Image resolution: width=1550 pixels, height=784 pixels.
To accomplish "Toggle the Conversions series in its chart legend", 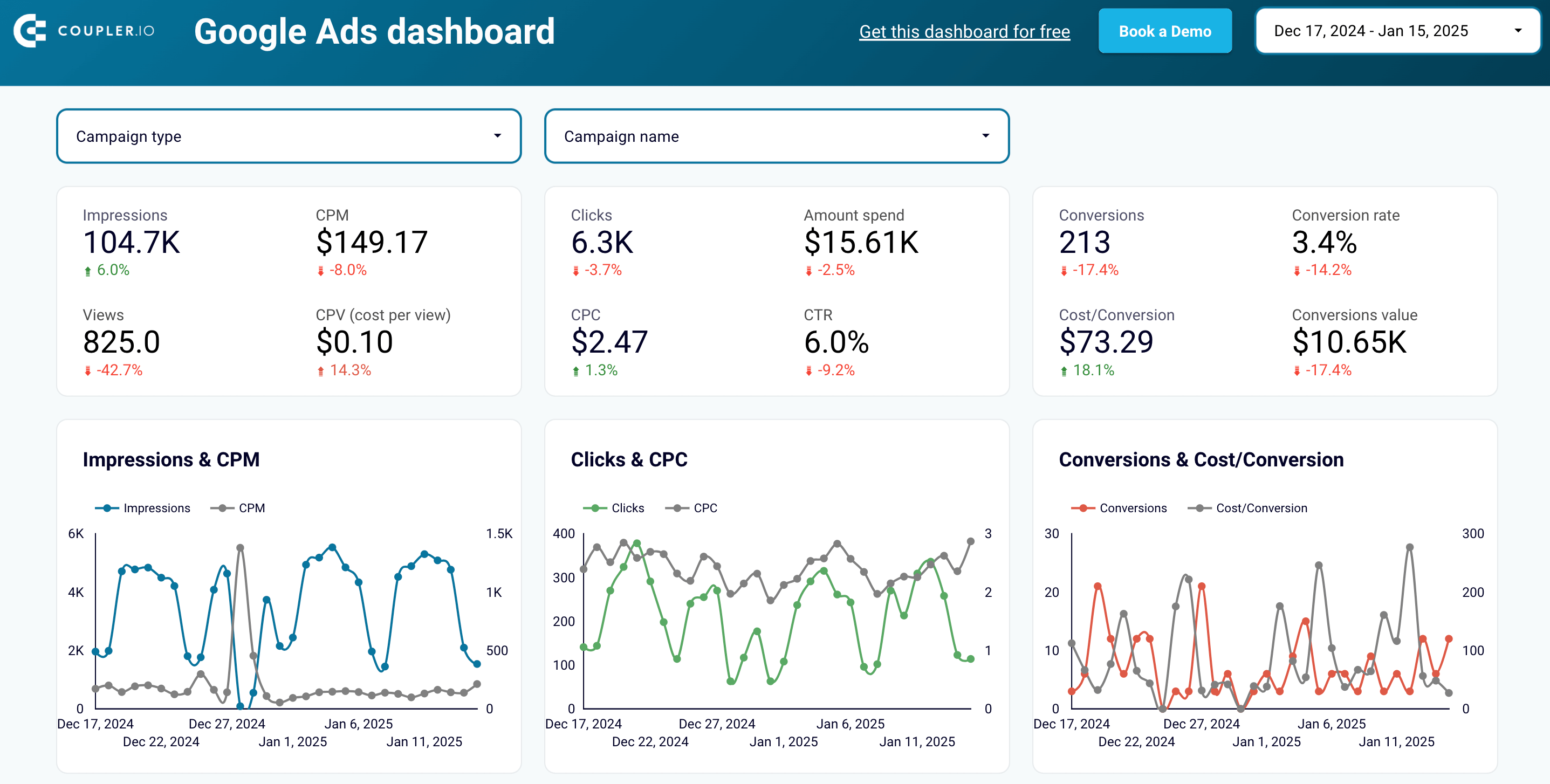I will pyautogui.click(x=1119, y=507).
